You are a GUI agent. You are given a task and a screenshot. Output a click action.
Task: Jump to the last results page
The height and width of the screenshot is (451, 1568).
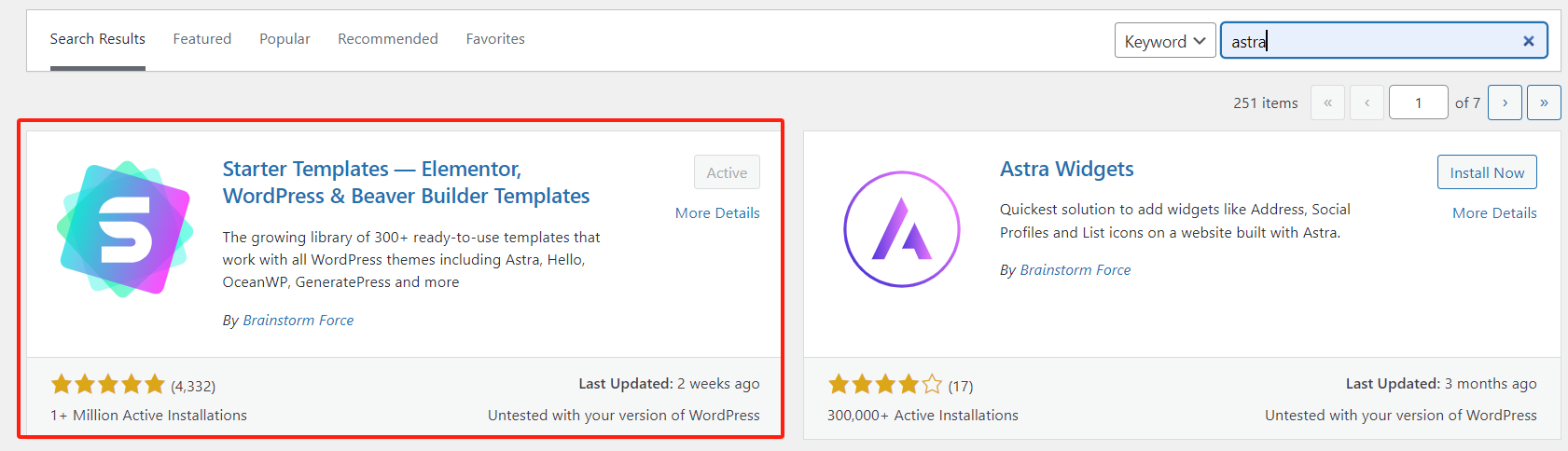(x=1545, y=102)
